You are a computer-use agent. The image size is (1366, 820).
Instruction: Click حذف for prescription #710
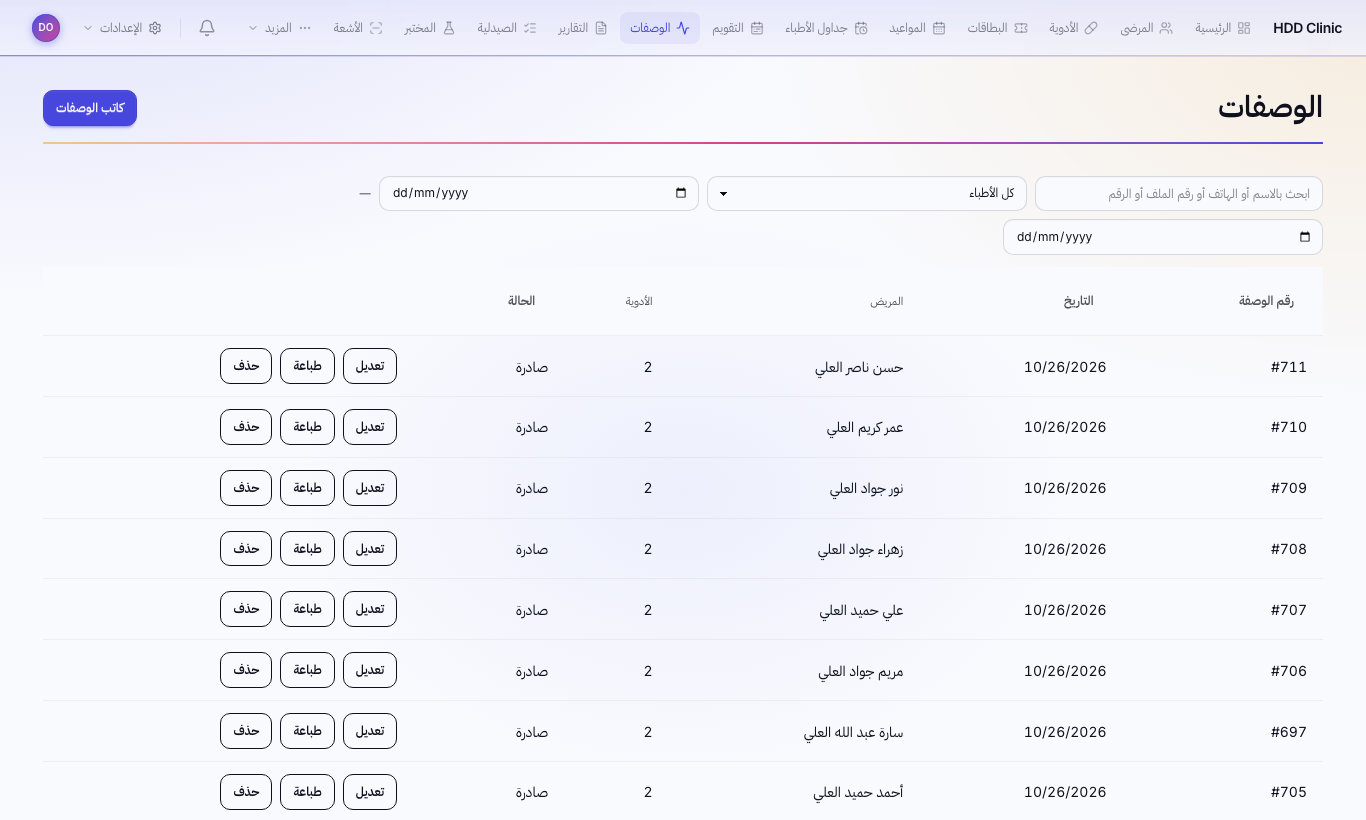[246, 427]
